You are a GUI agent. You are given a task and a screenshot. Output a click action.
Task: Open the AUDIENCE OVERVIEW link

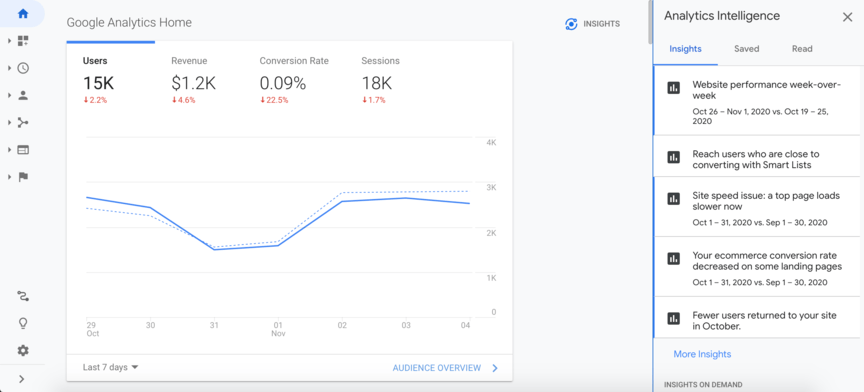point(436,368)
